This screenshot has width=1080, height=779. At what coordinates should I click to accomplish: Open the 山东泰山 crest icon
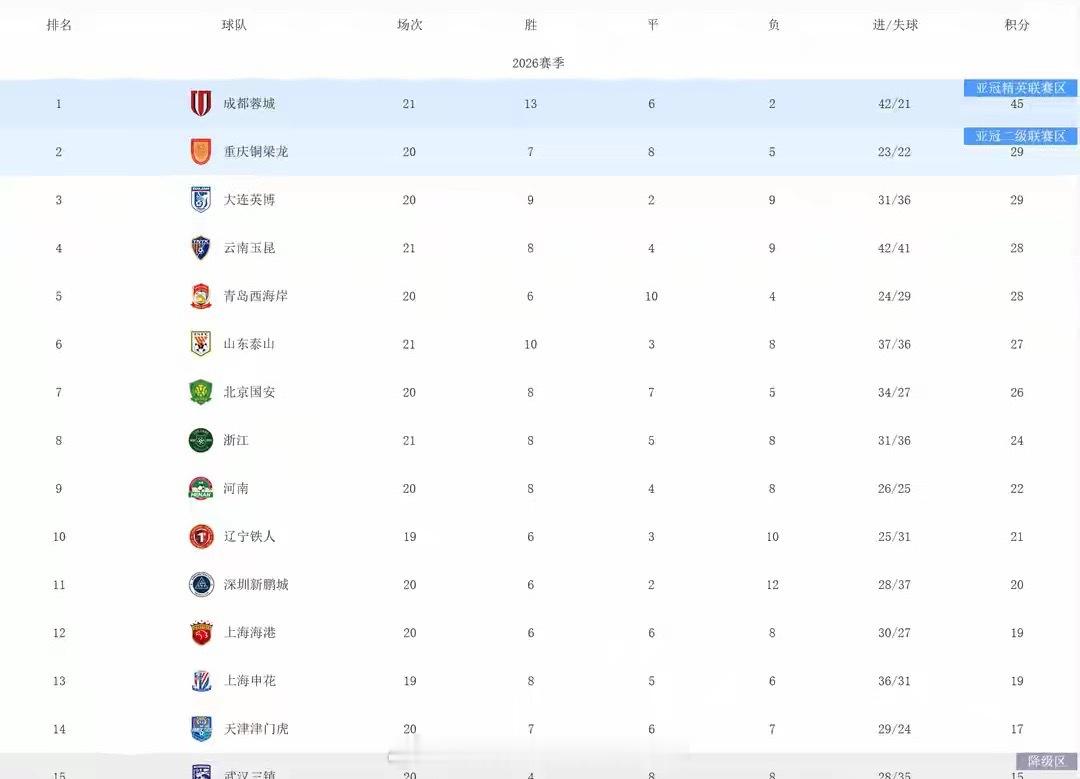pyautogui.click(x=200, y=344)
